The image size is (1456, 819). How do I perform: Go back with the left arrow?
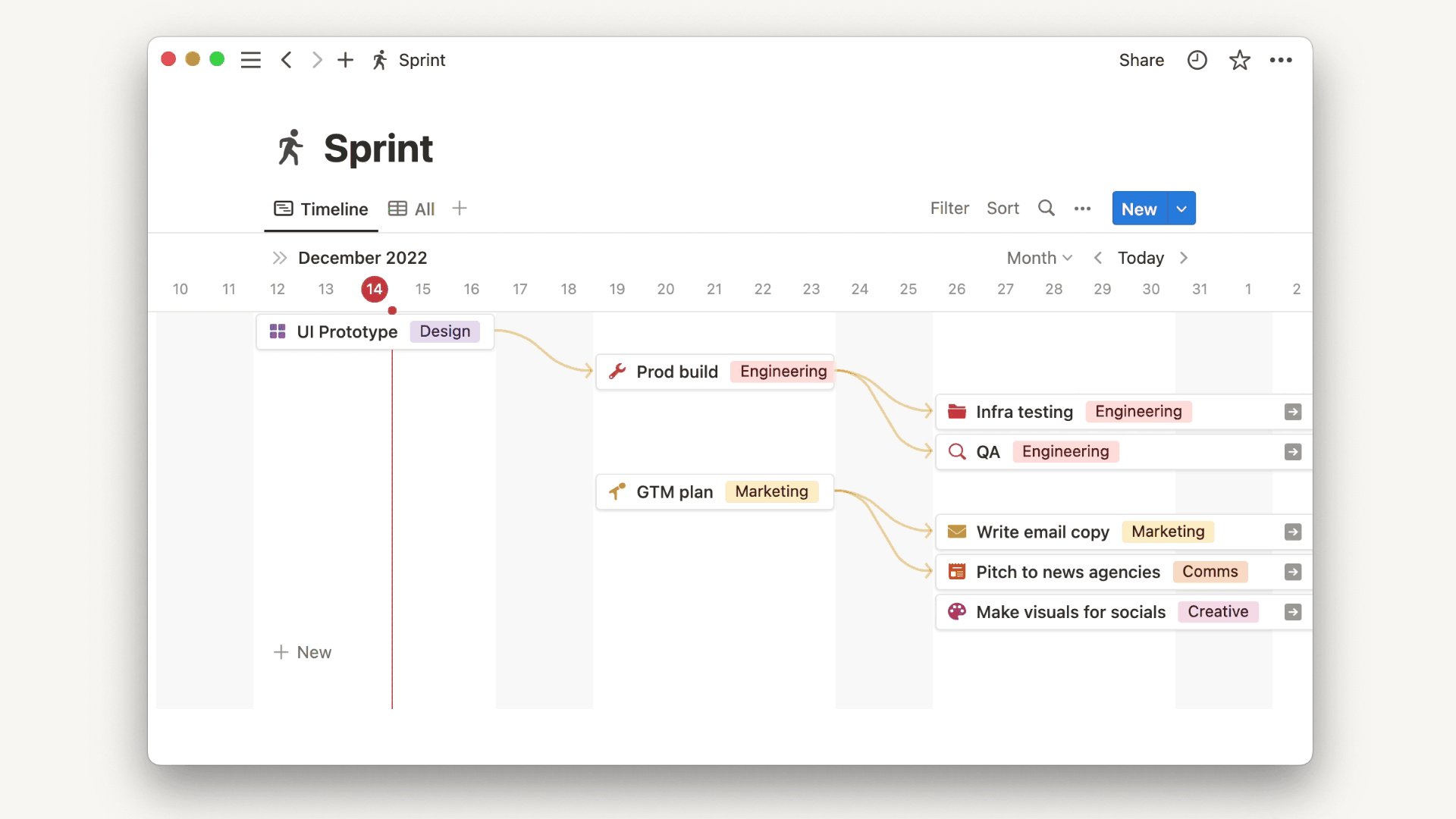click(287, 60)
